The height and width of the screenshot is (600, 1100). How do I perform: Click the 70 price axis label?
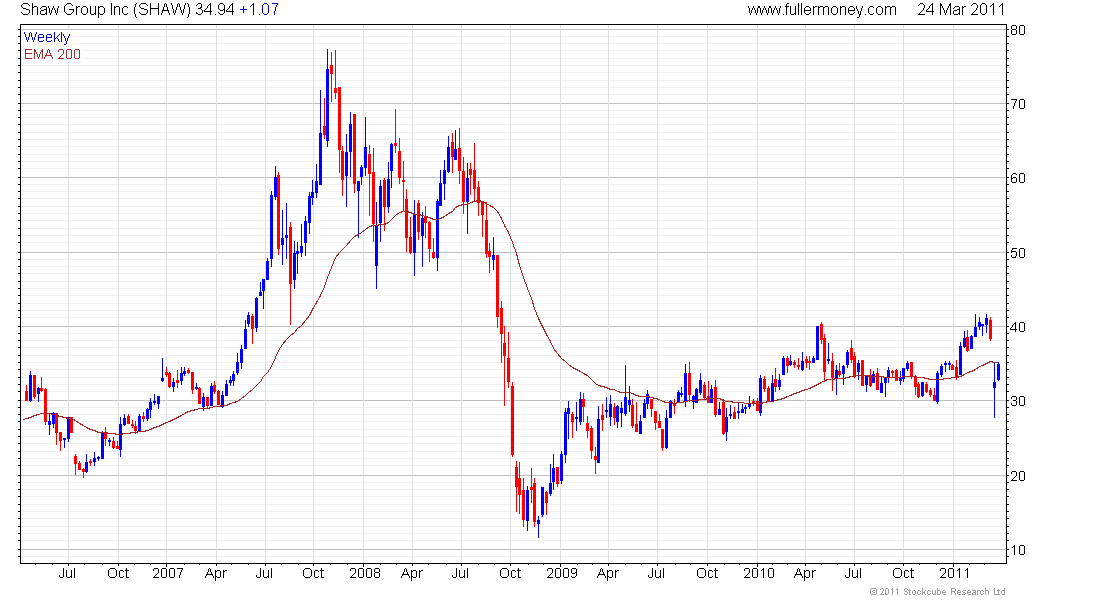1017,105
